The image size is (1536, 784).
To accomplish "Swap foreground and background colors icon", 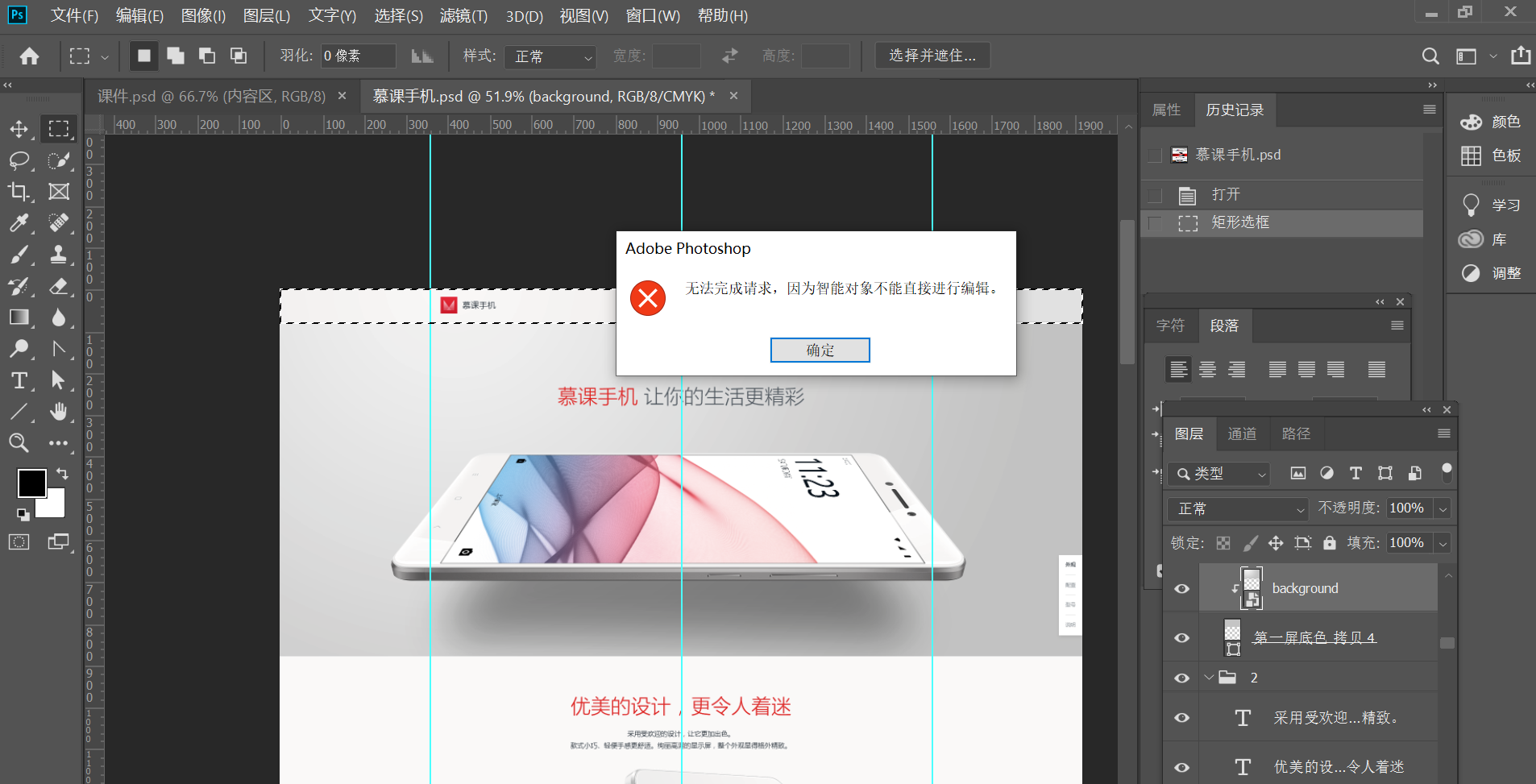I will pyautogui.click(x=62, y=474).
